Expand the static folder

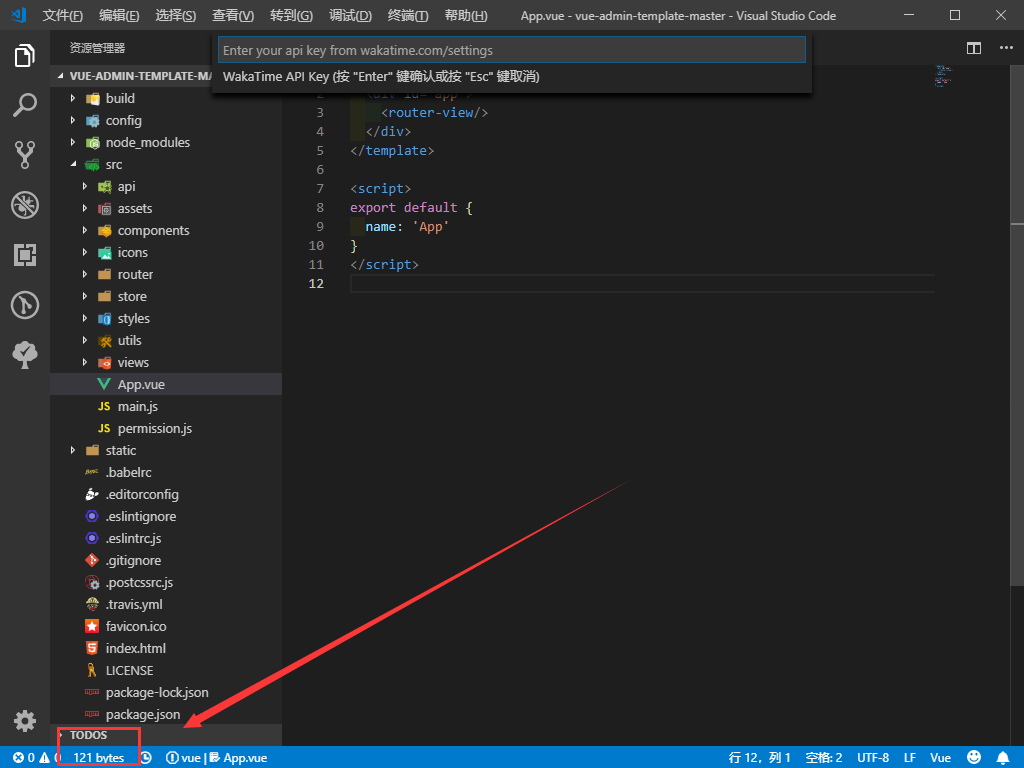tap(166, 451)
